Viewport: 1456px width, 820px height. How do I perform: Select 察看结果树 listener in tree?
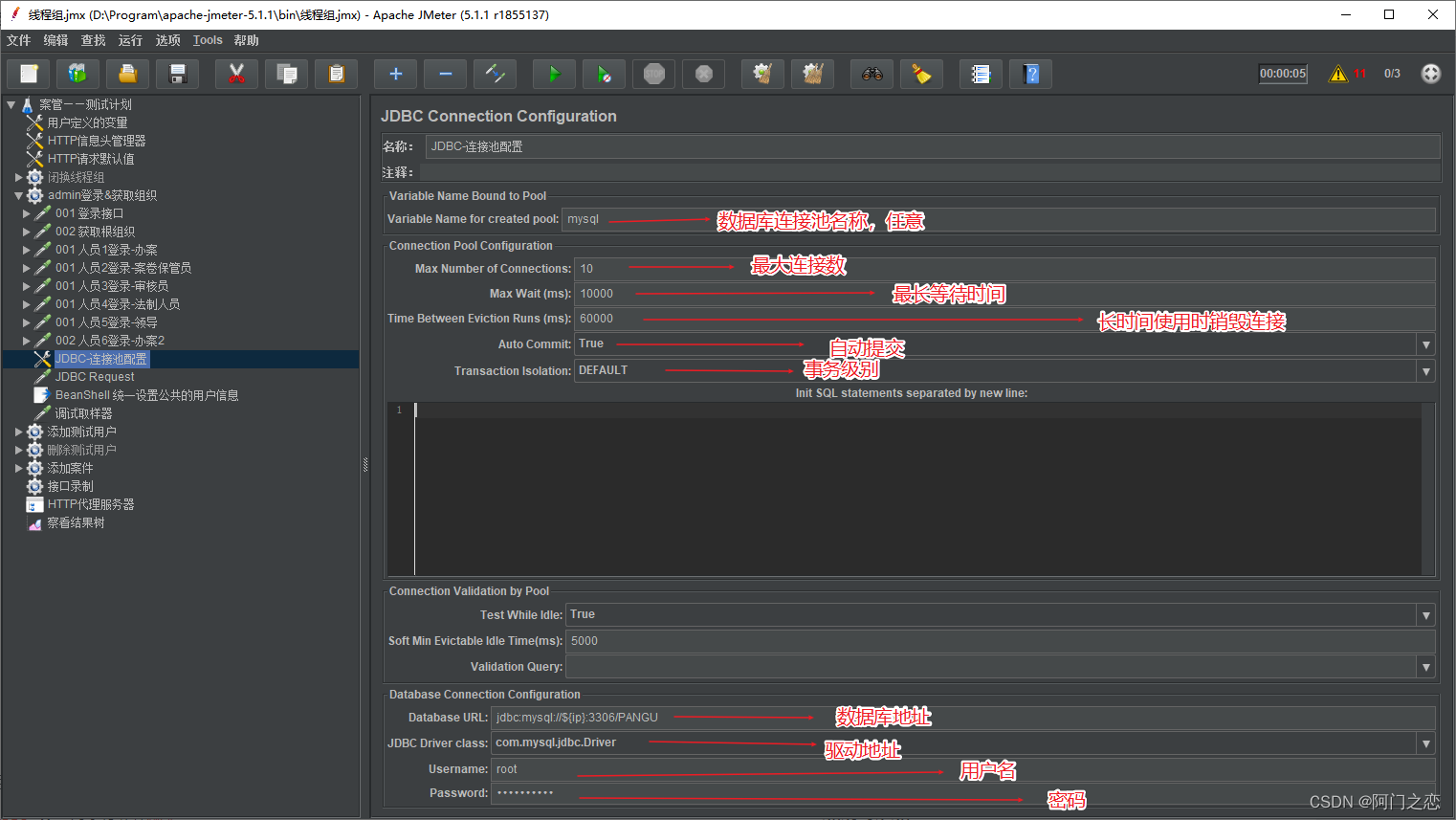click(76, 522)
